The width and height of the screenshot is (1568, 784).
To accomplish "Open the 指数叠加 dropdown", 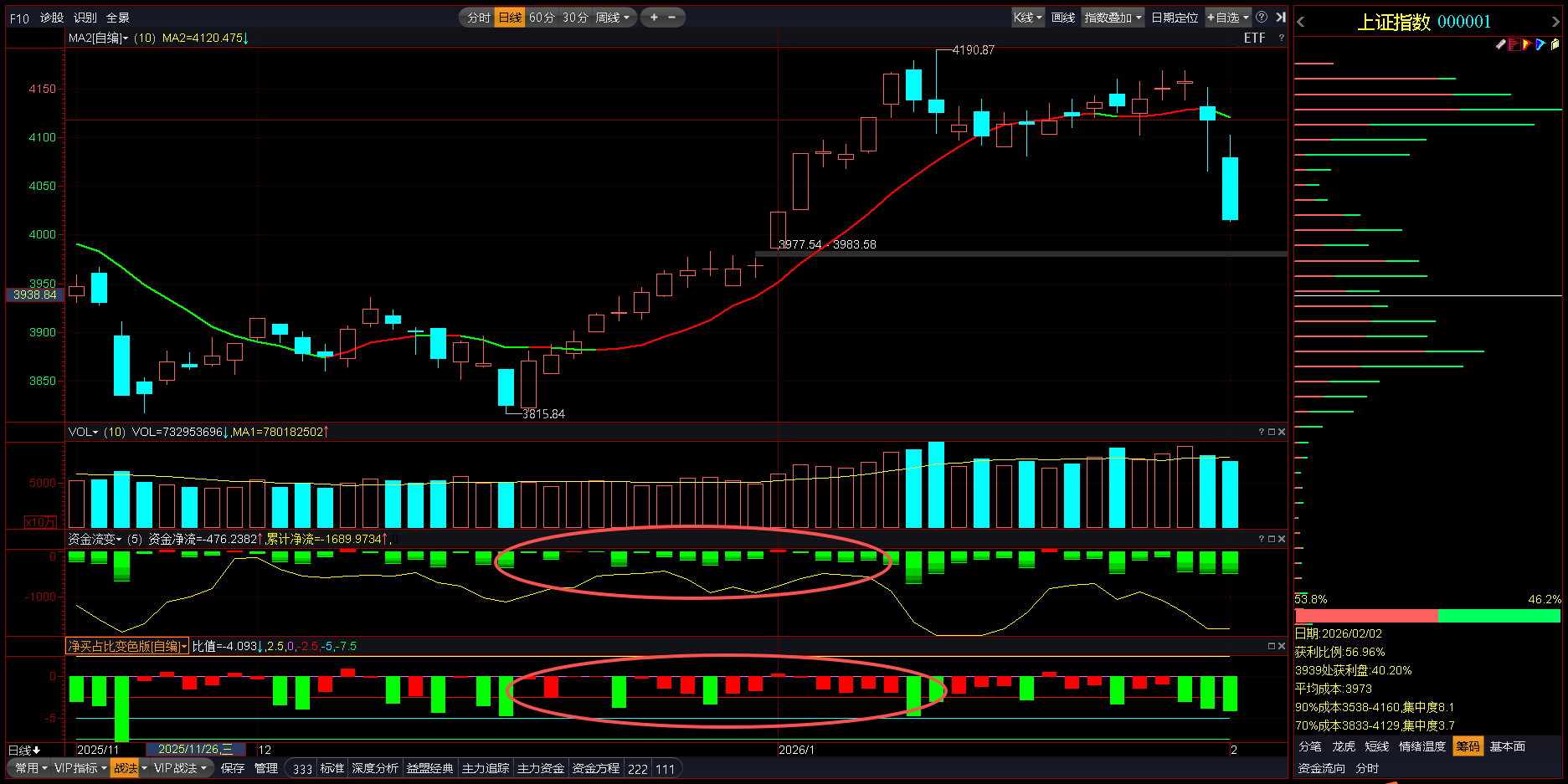I will point(1113,18).
